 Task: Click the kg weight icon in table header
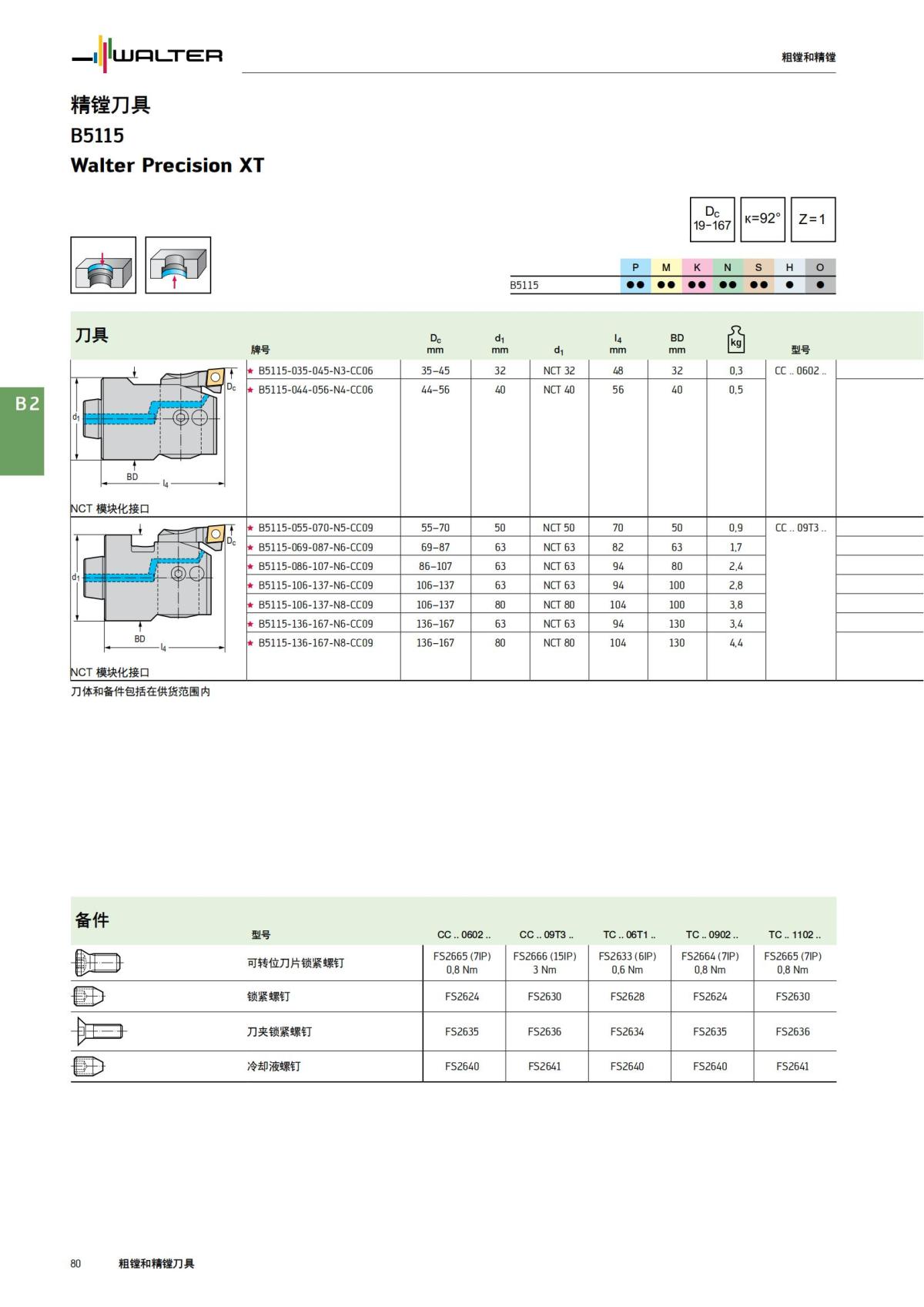point(736,339)
